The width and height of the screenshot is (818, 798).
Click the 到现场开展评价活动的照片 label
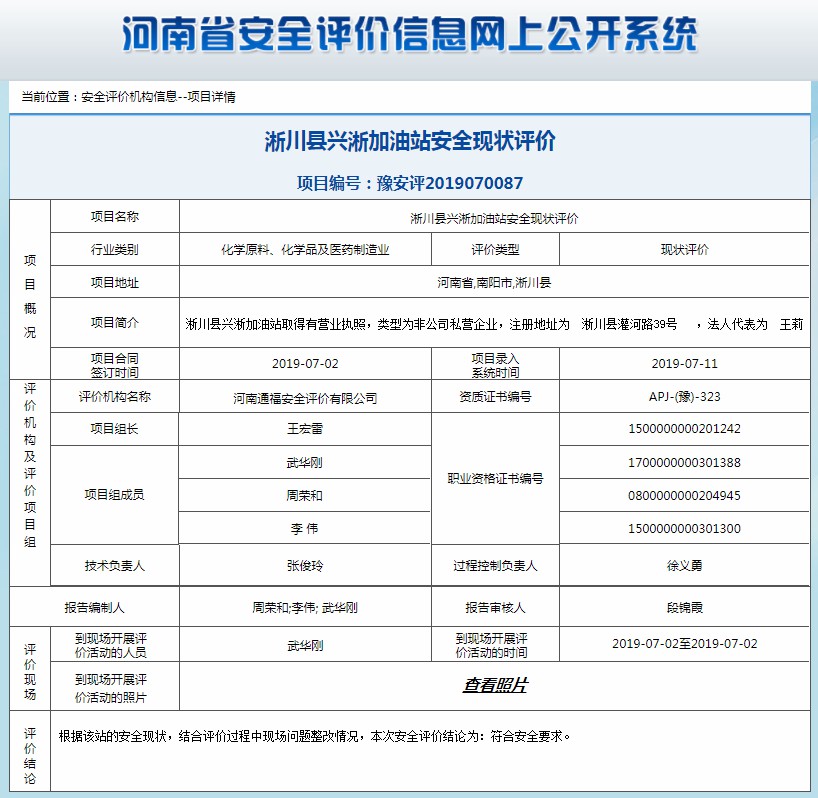point(111,688)
